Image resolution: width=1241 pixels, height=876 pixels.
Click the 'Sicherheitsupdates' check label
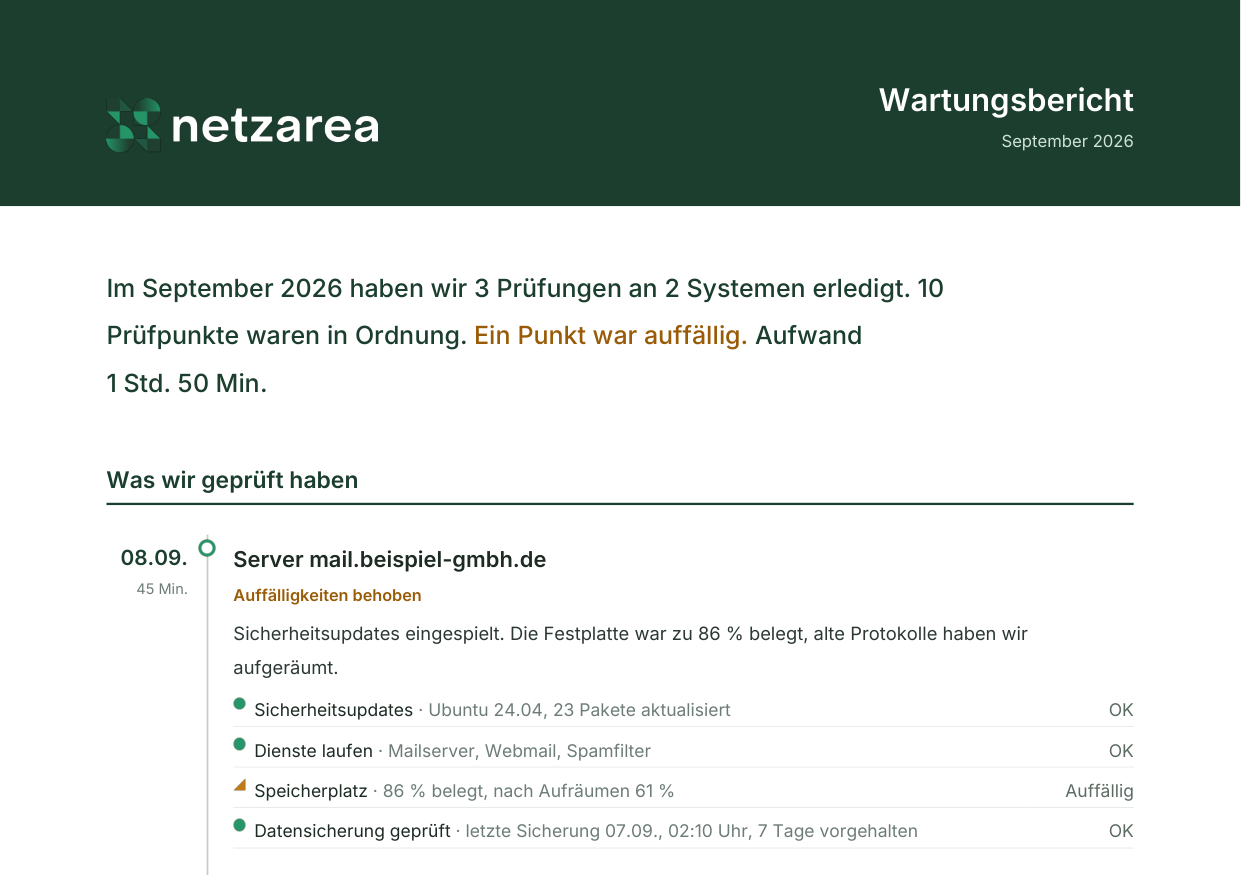(333, 710)
